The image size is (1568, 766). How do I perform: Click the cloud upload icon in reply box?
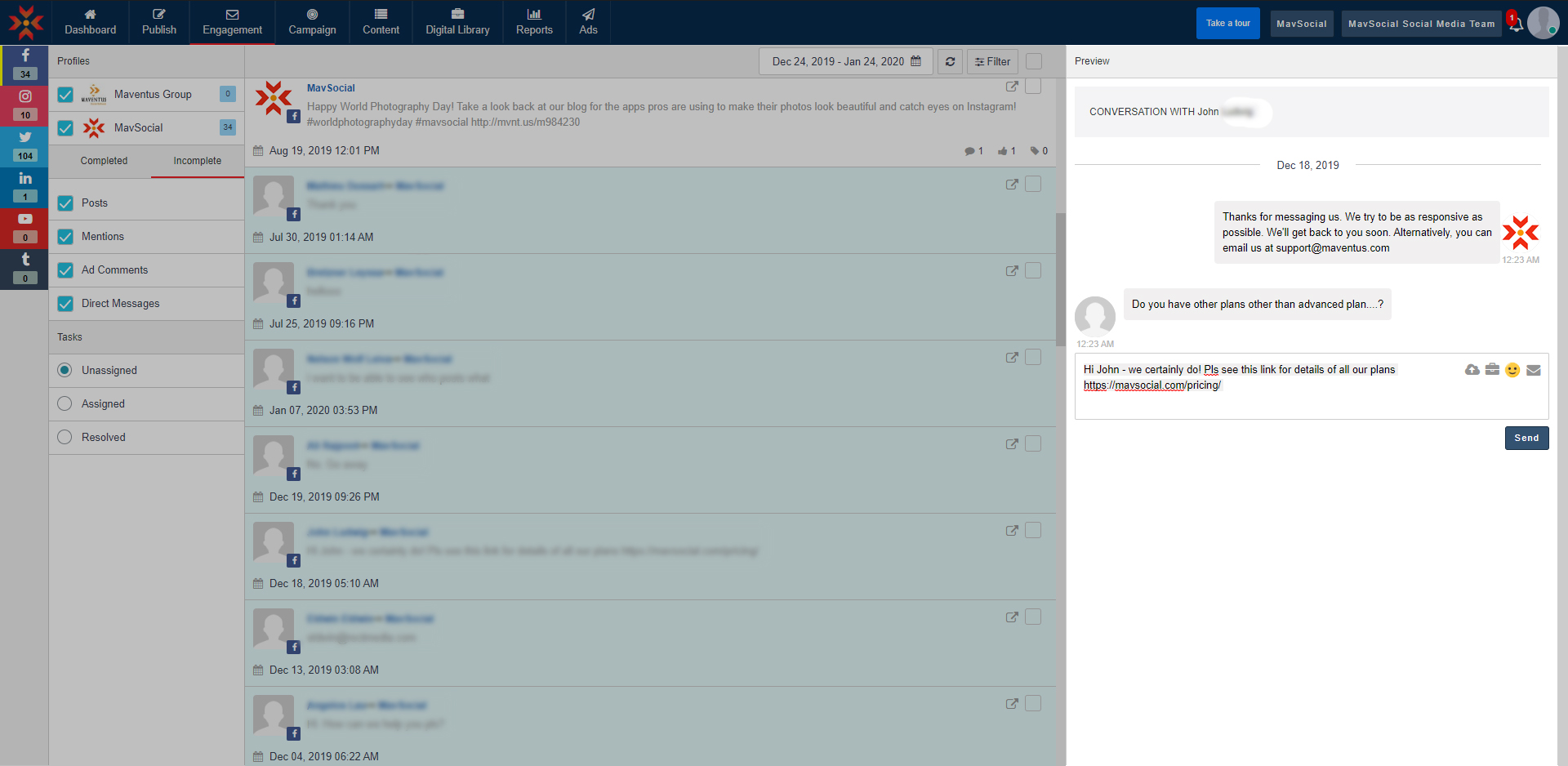pos(1472,370)
